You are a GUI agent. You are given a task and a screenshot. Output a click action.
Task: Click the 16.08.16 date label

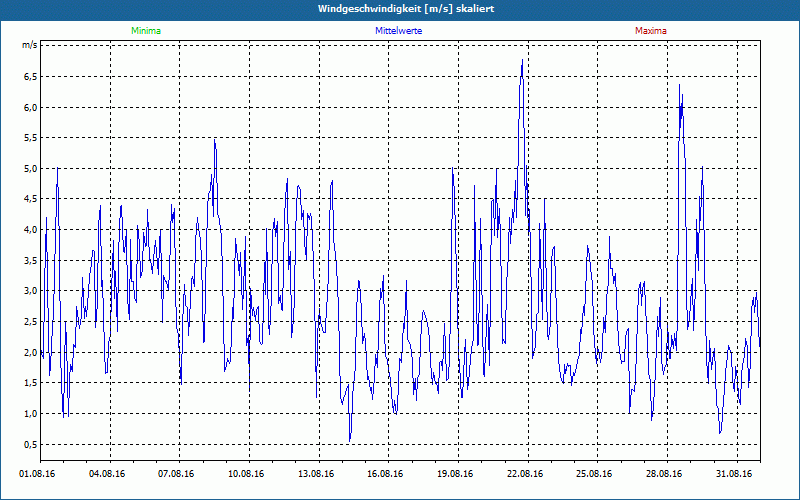point(384,474)
